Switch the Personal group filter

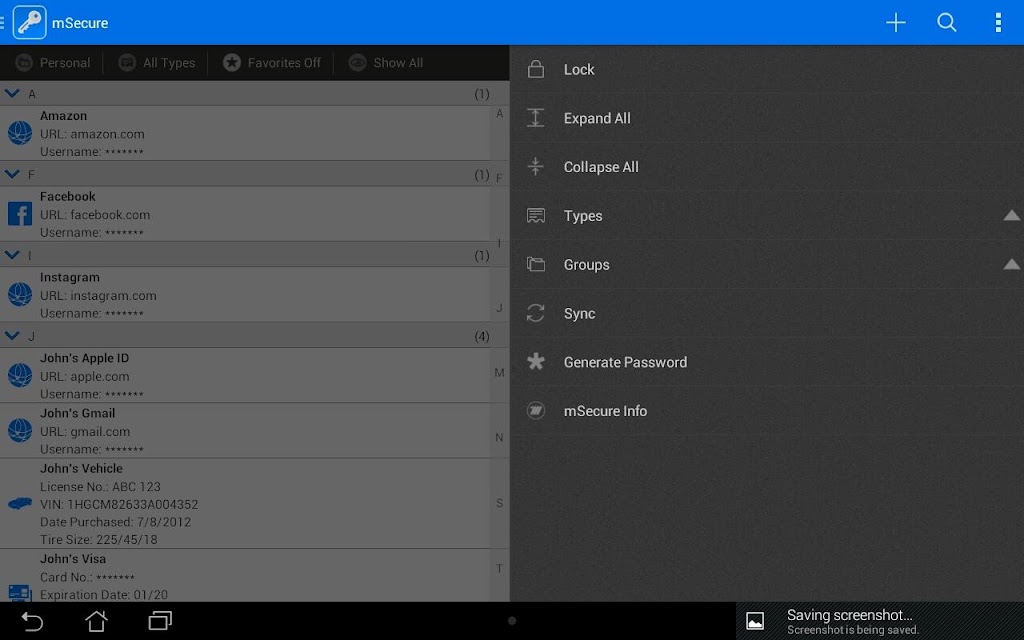click(x=53, y=63)
